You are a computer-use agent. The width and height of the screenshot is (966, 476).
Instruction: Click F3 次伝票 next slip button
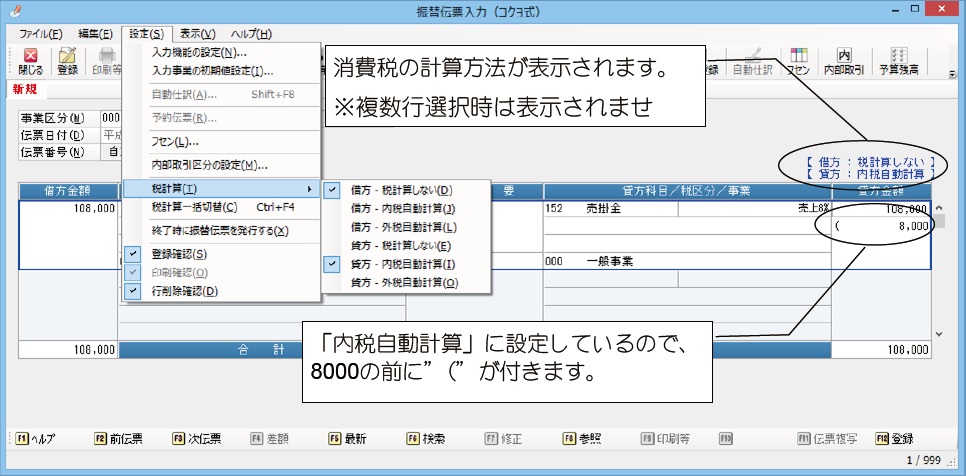point(196,438)
